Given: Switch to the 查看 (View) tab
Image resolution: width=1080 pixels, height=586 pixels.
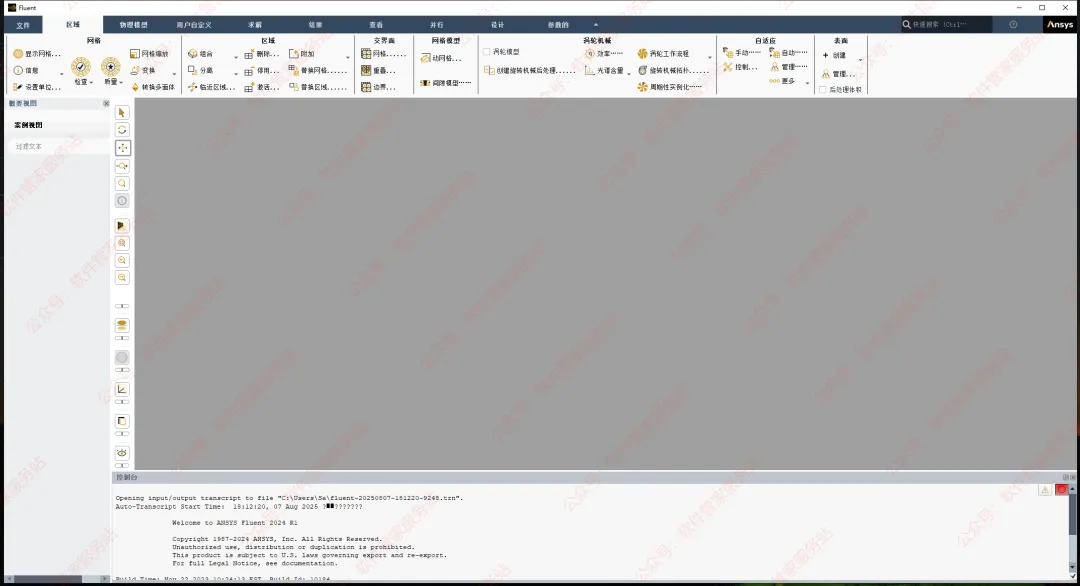Looking at the screenshot, I should [x=376, y=25].
